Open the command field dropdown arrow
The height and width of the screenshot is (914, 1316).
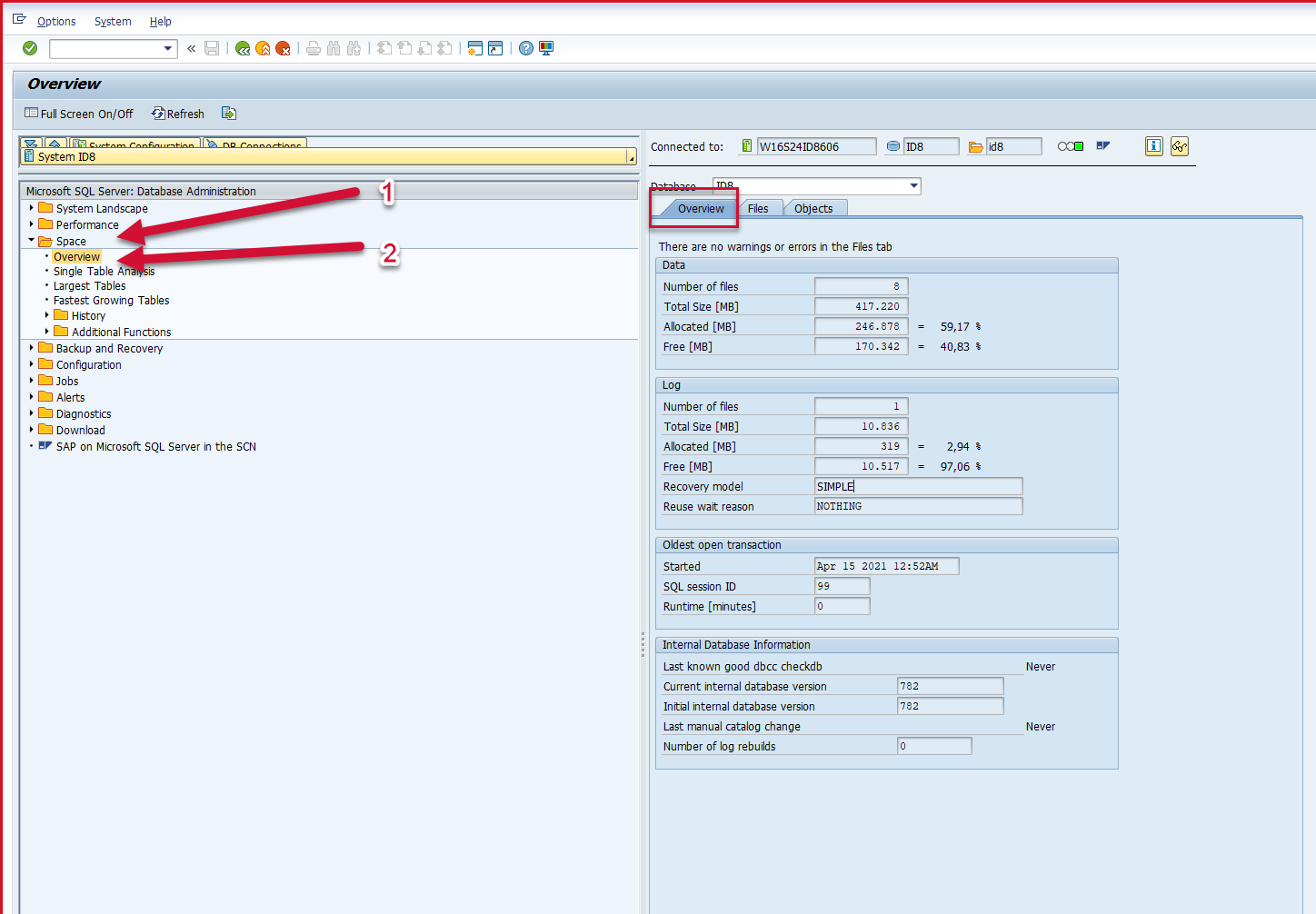click(x=168, y=49)
